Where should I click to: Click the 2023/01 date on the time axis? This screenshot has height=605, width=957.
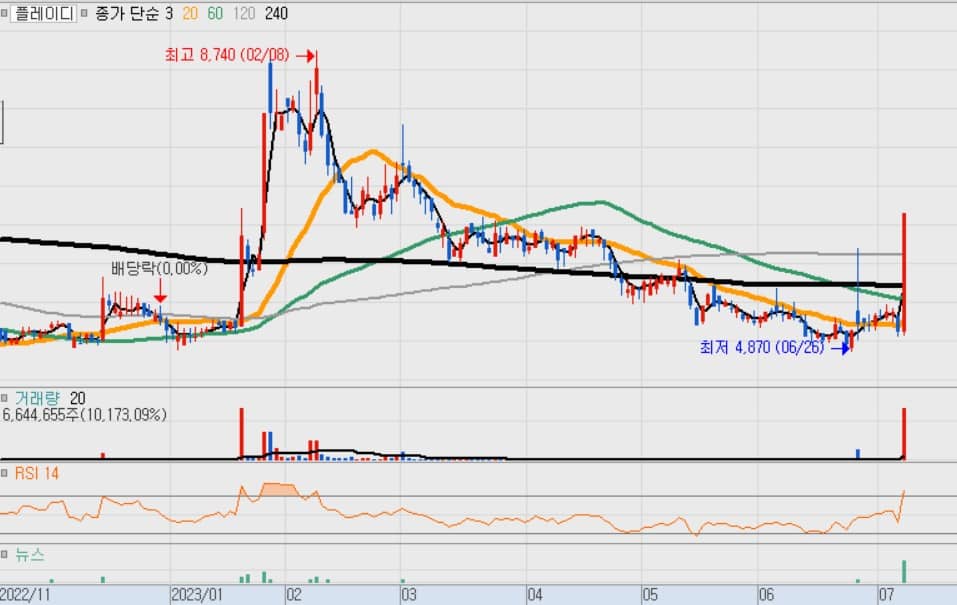tap(197, 595)
